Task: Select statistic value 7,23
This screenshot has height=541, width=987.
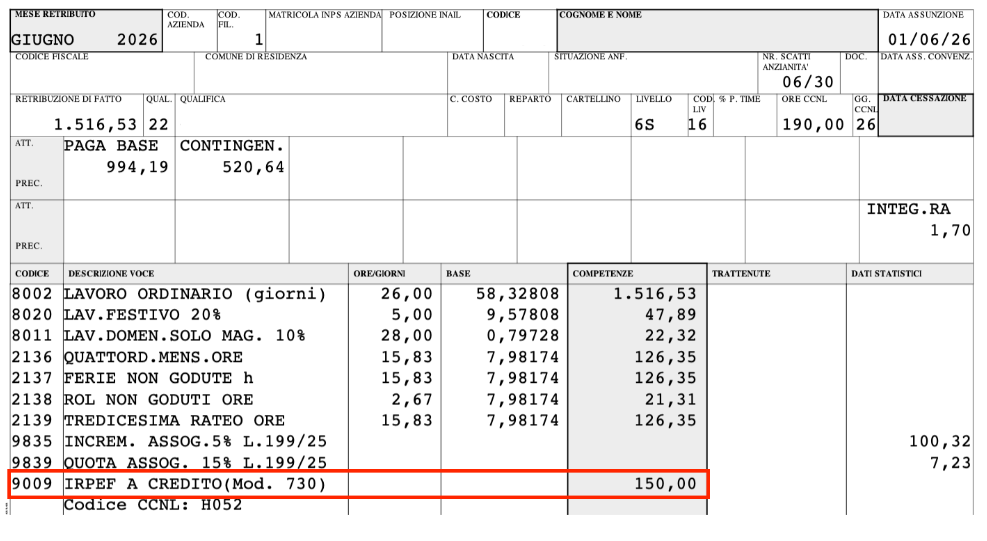Action: [950, 463]
